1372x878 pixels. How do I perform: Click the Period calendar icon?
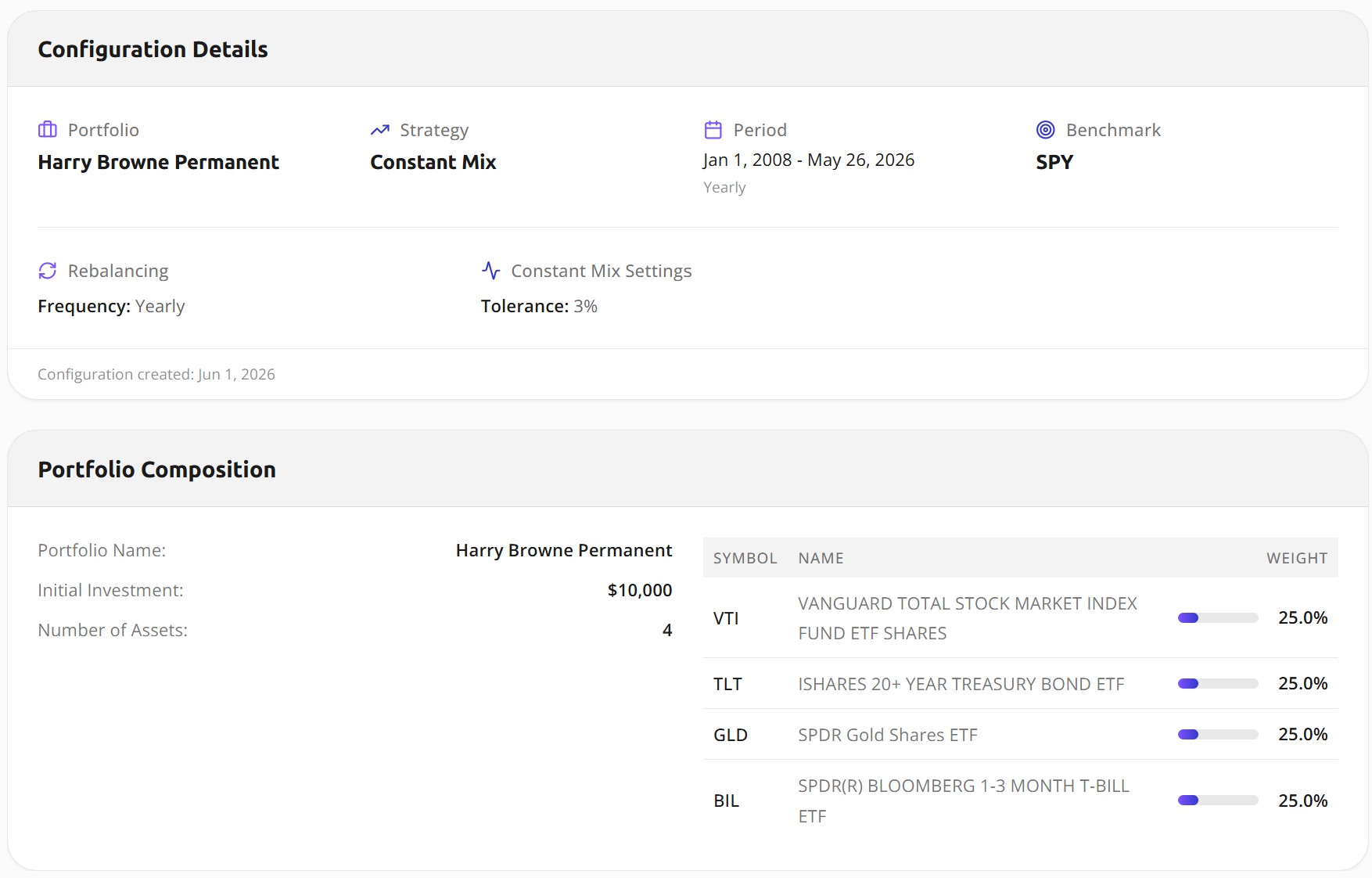pos(713,129)
